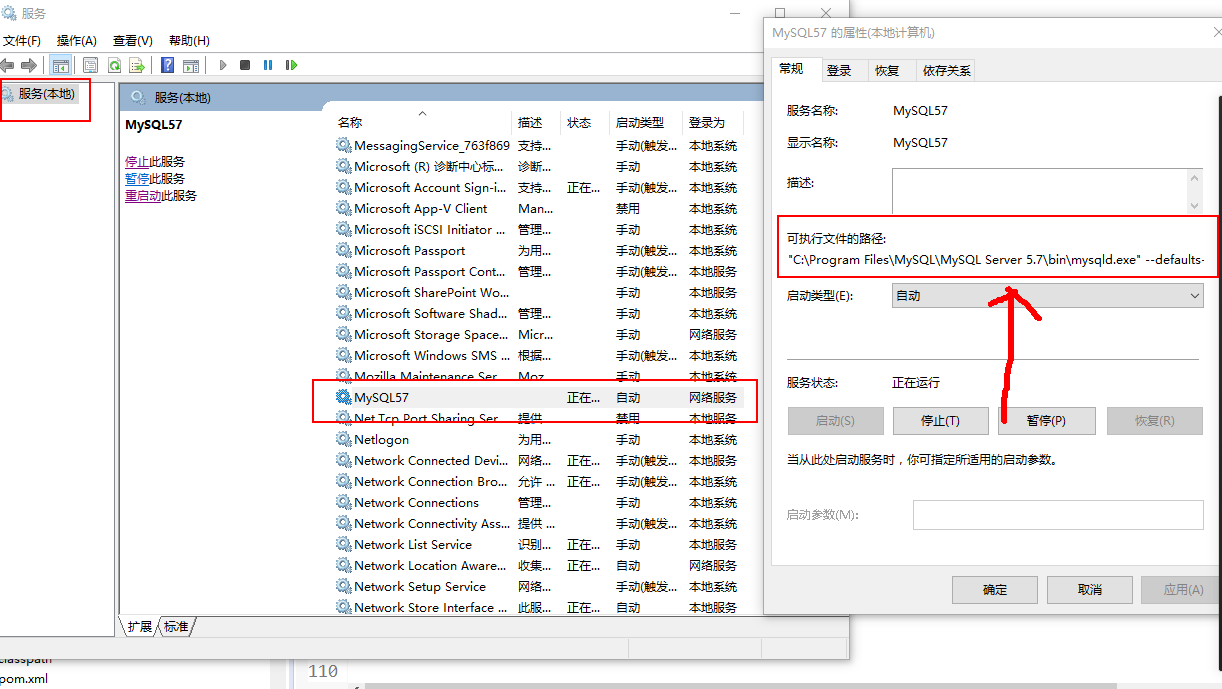The height and width of the screenshot is (689, 1222).
Task: Switch to the 依存关系 tab
Action: tap(946, 70)
